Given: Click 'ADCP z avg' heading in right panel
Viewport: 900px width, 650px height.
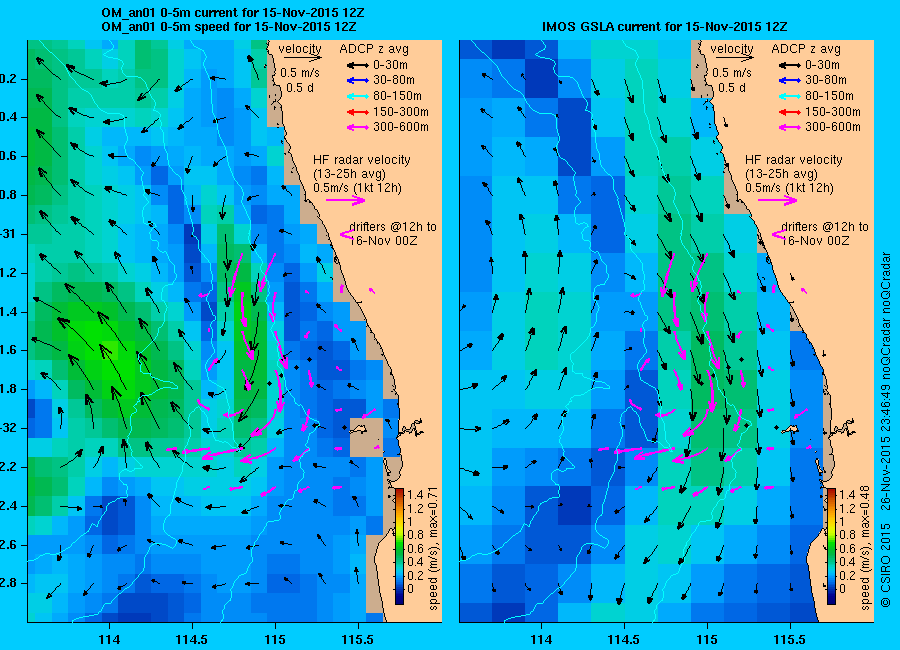Looking at the screenshot, I should pyautogui.click(x=806, y=49).
